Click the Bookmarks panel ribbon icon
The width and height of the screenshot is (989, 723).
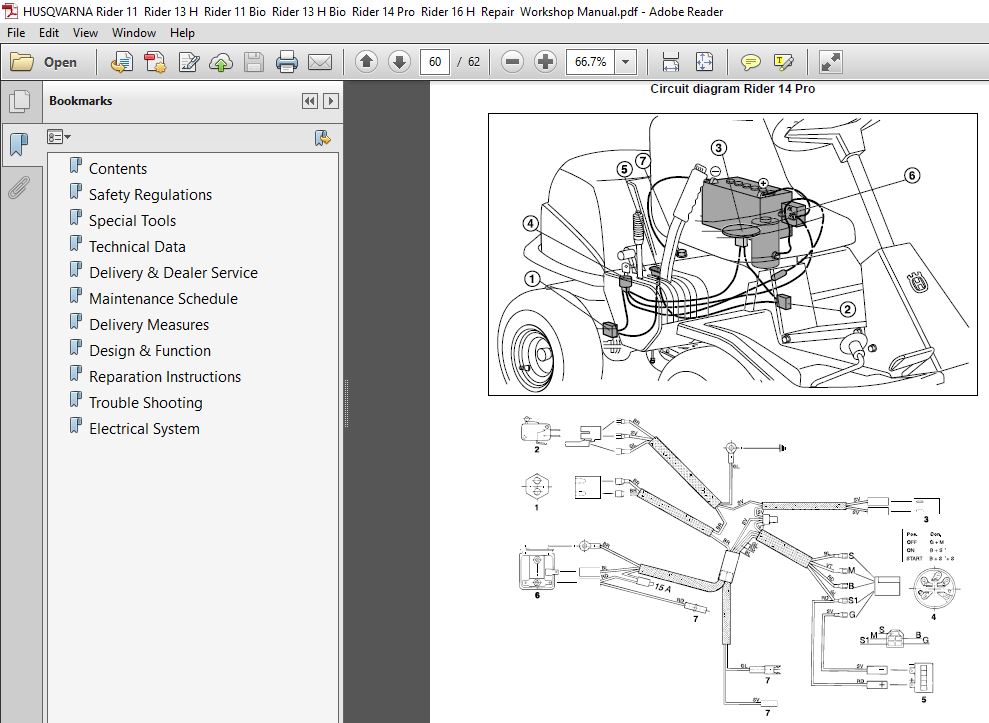[20, 144]
